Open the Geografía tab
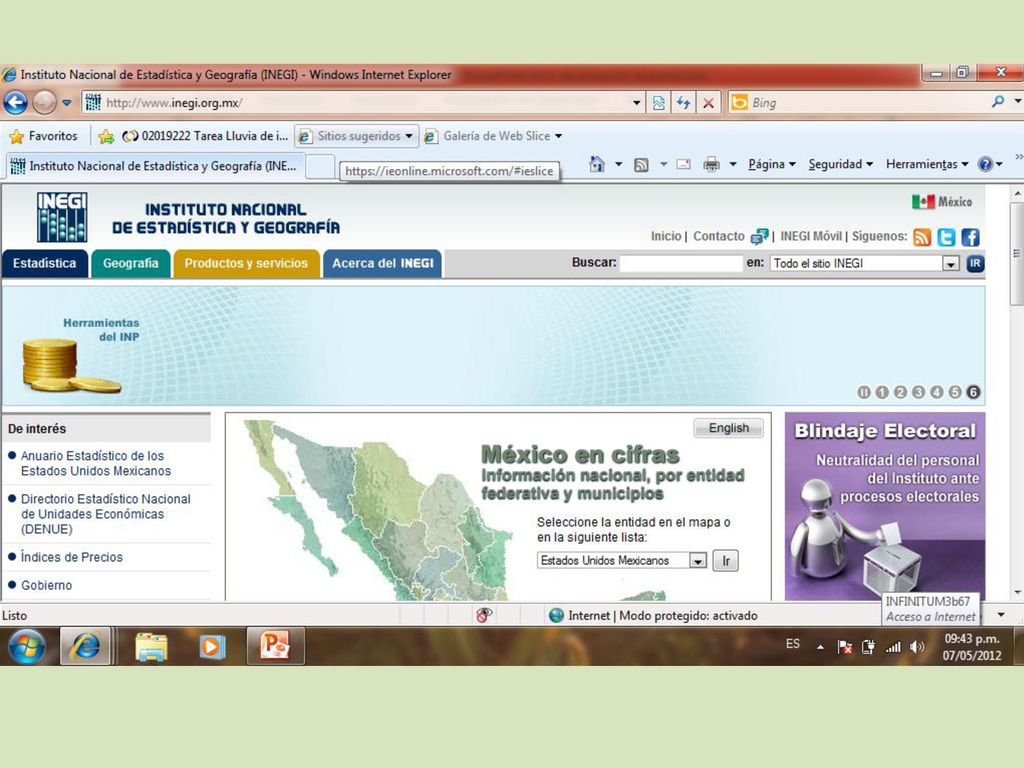This screenshot has width=1024, height=768. [131, 264]
